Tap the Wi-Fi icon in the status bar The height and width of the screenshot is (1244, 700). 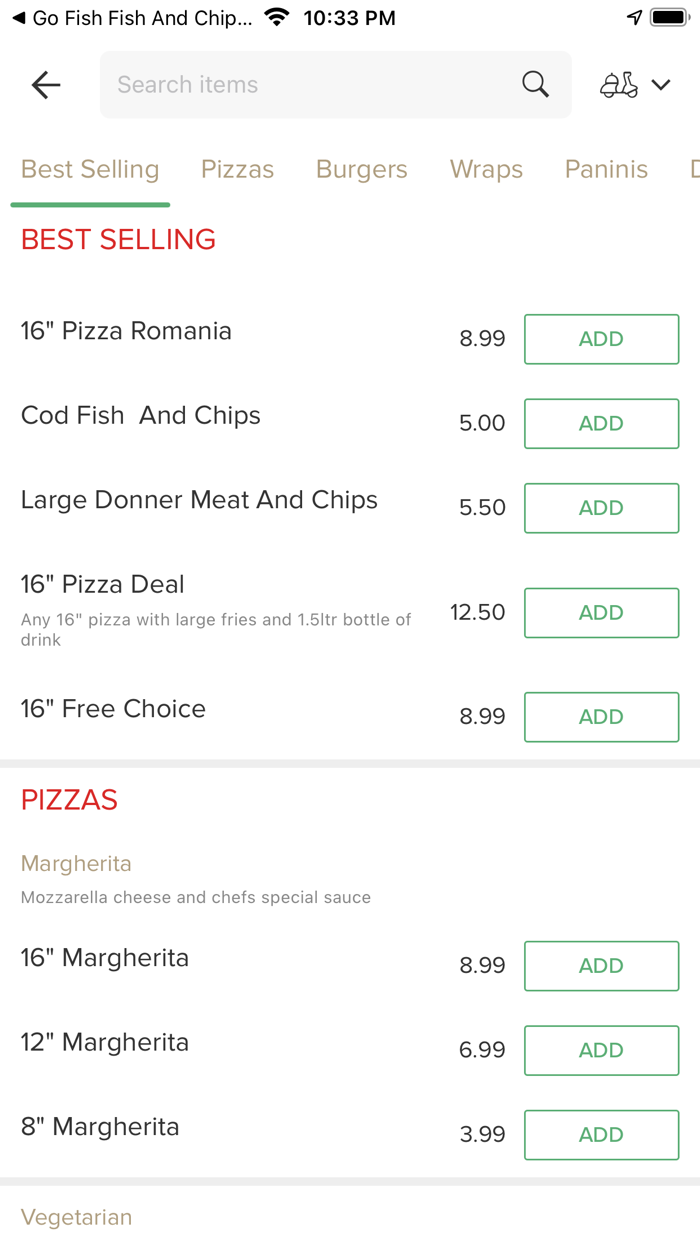[276, 16]
